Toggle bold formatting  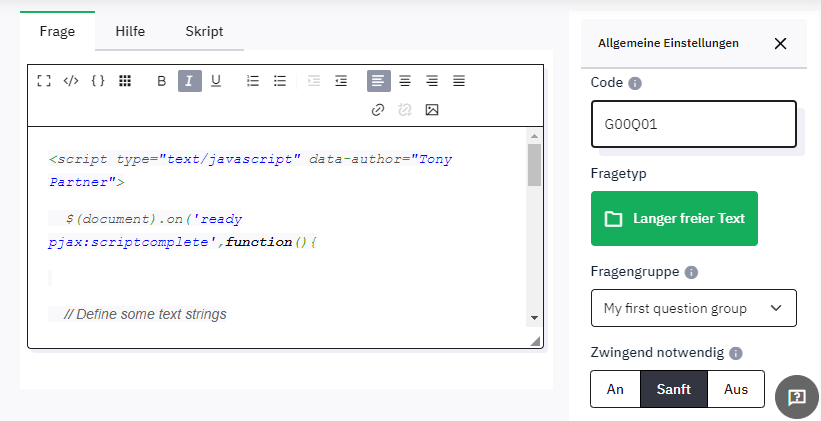(x=162, y=81)
